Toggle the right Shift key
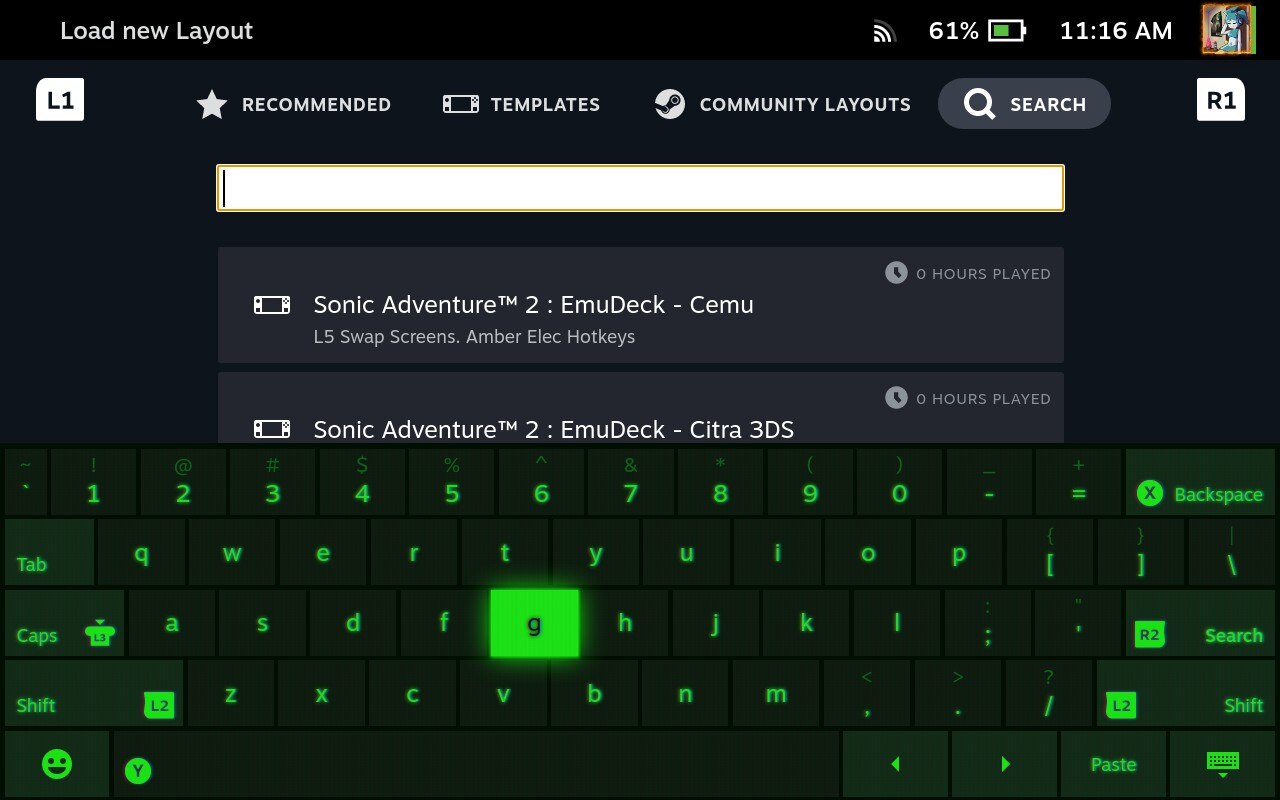This screenshot has width=1280, height=800. pos(1186,693)
